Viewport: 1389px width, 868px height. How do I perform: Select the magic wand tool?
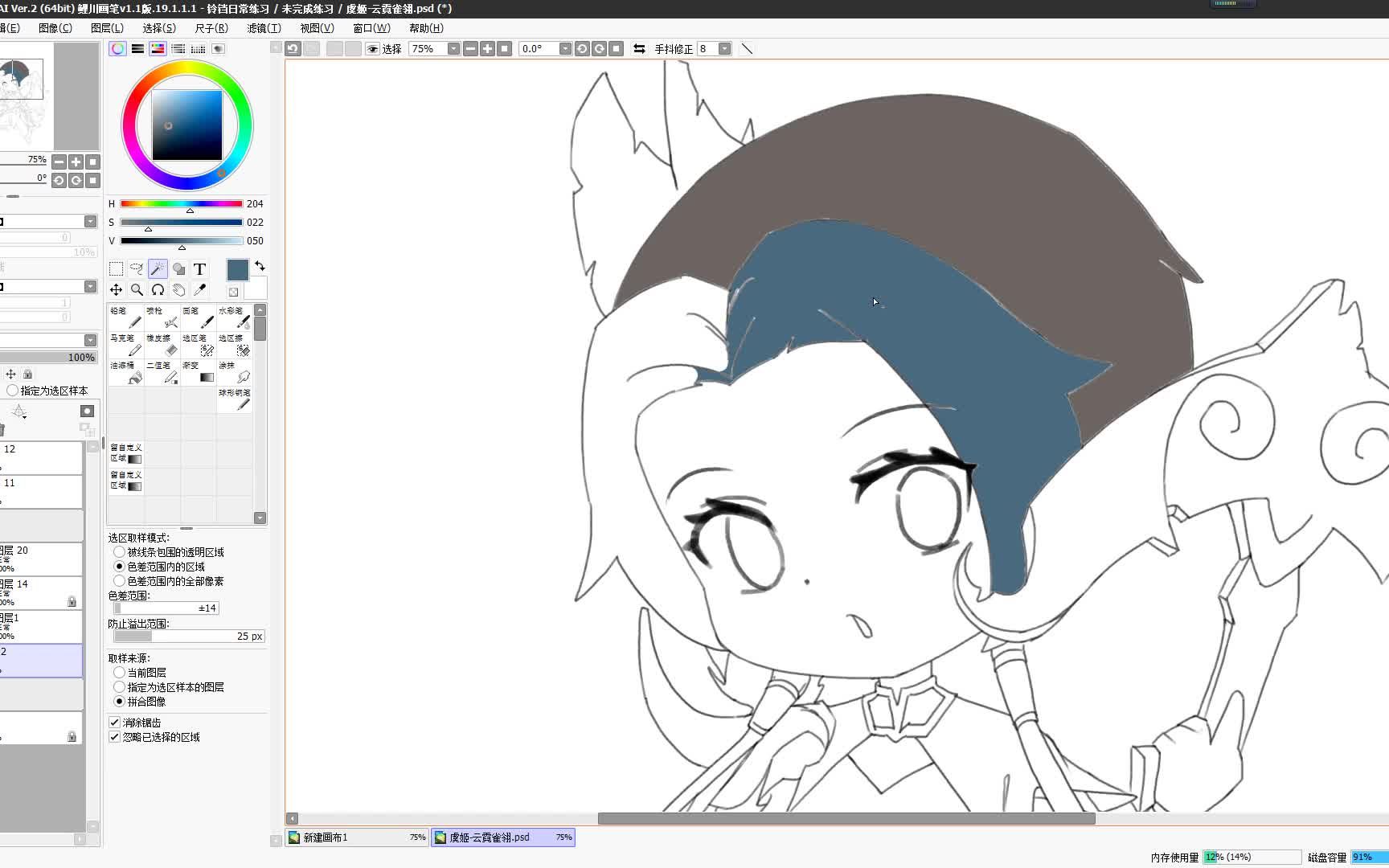(x=158, y=269)
